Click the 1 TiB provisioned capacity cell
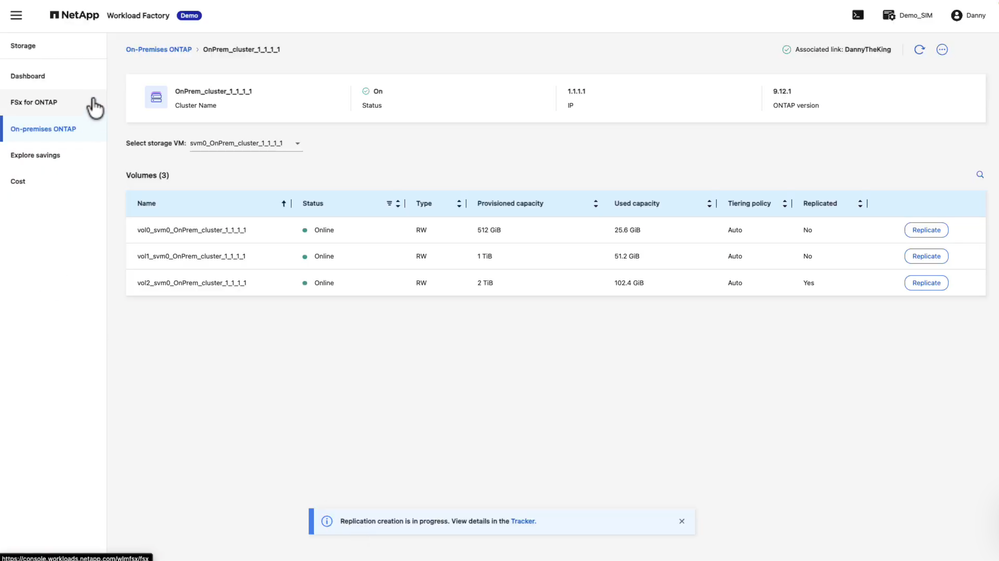This screenshot has height=561, width=999. 485,257
